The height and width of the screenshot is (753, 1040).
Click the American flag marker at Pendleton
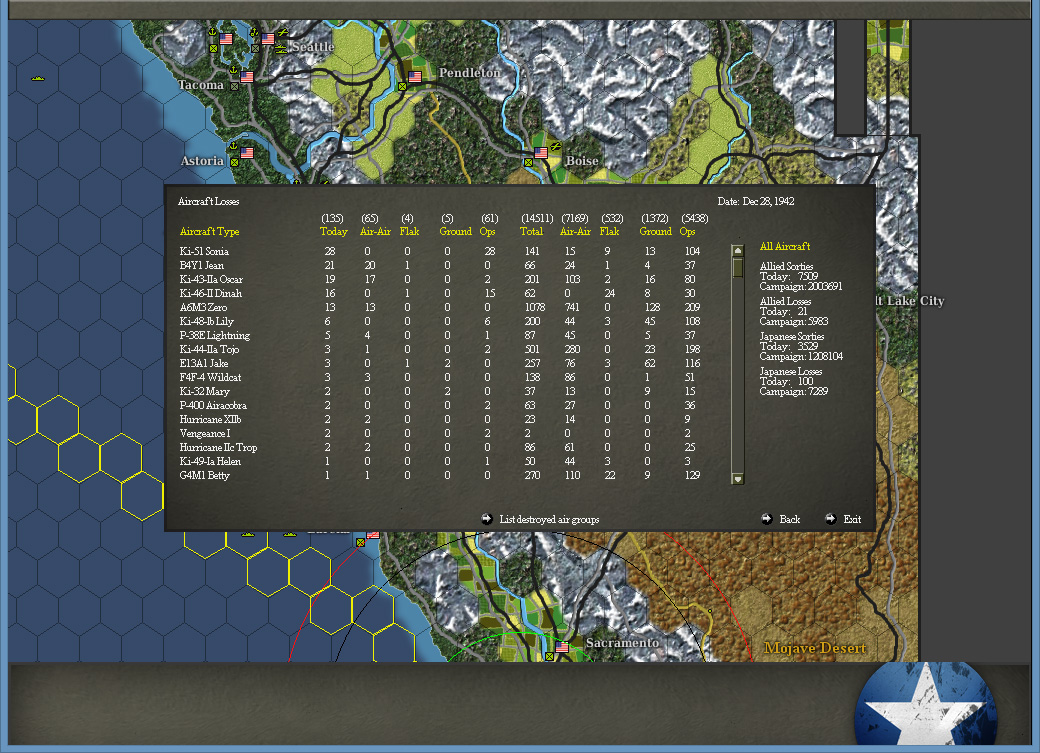(415, 76)
